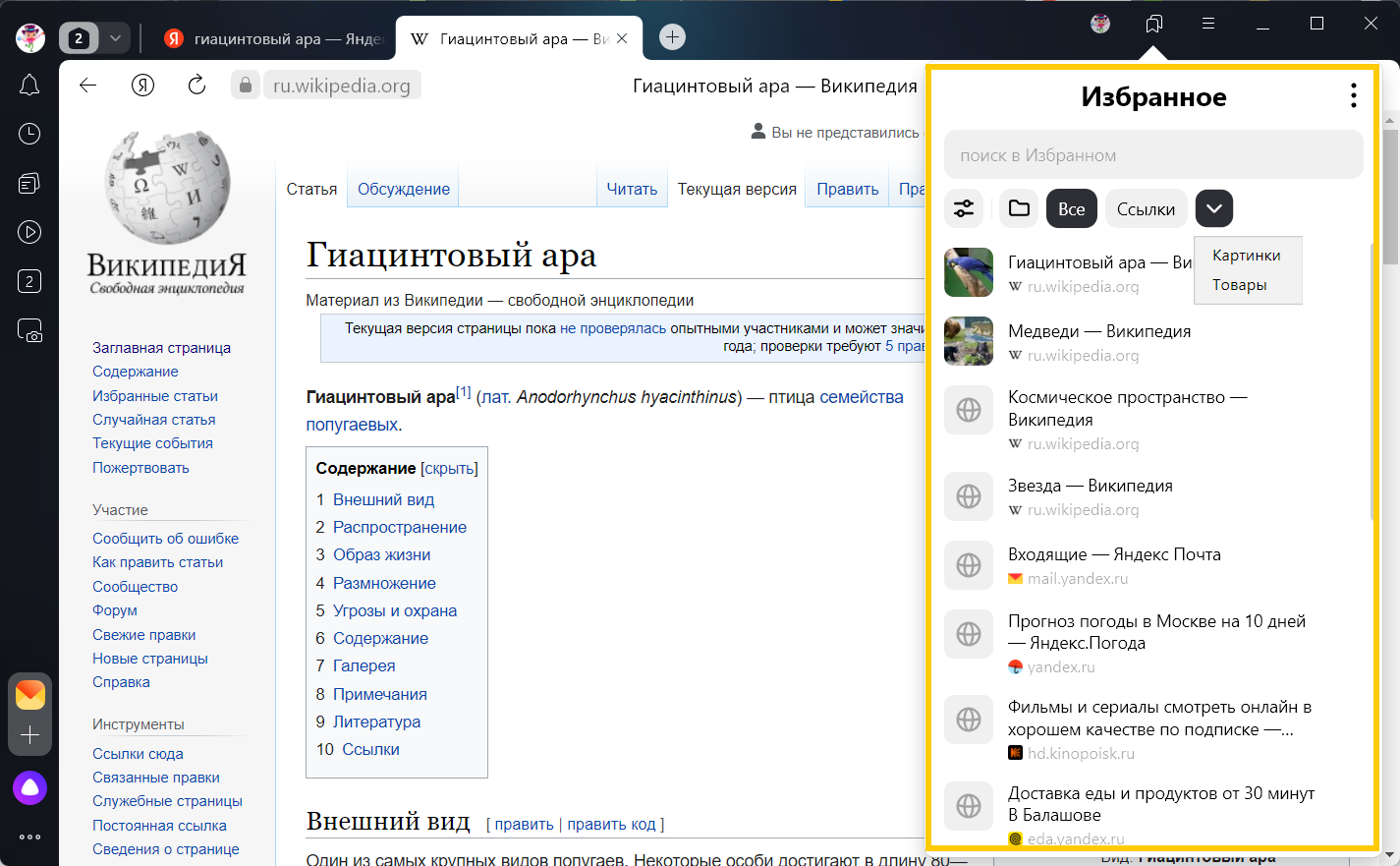Open the tab groups icon showing 2
1400x866 pixels.
pyautogui.click(x=29, y=281)
